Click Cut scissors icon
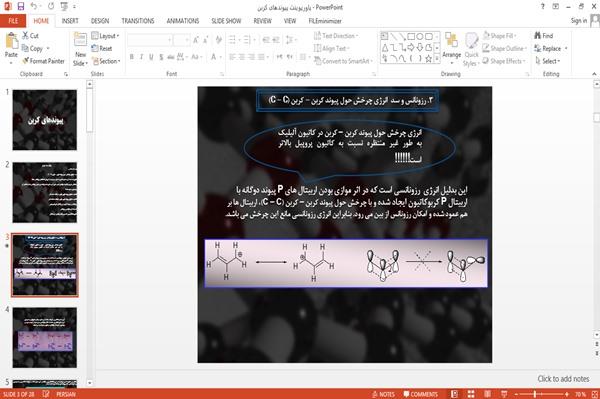The width and height of the screenshot is (600, 399). [x=25, y=36]
